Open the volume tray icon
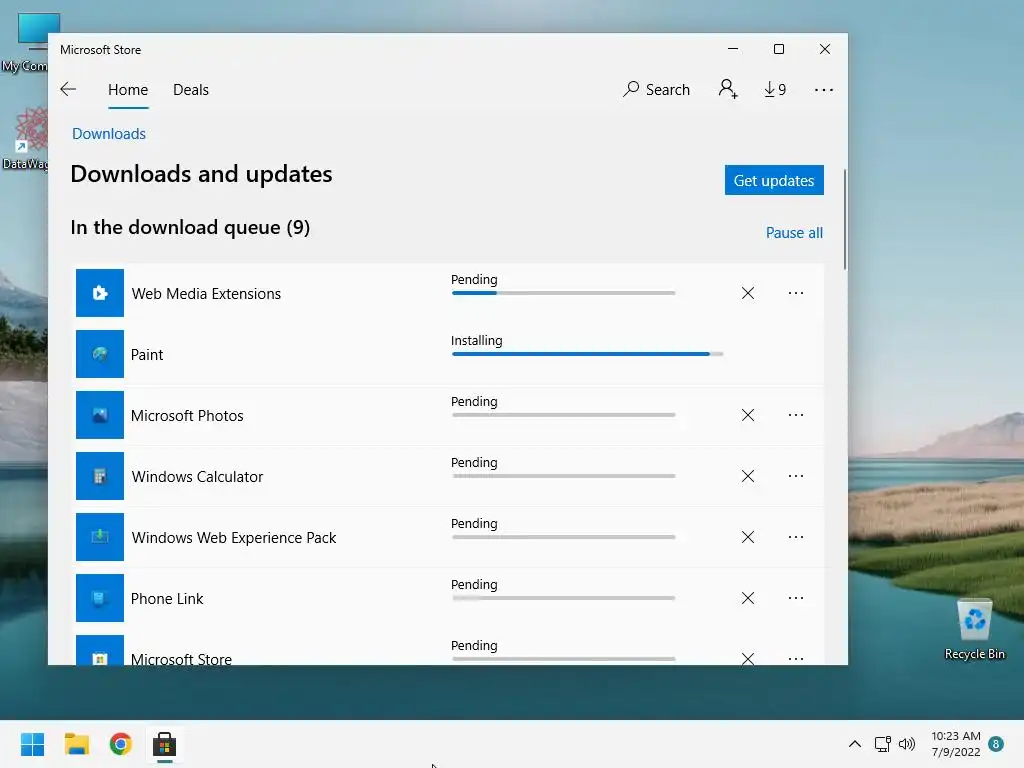This screenshot has width=1024, height=768. point(906,744)
